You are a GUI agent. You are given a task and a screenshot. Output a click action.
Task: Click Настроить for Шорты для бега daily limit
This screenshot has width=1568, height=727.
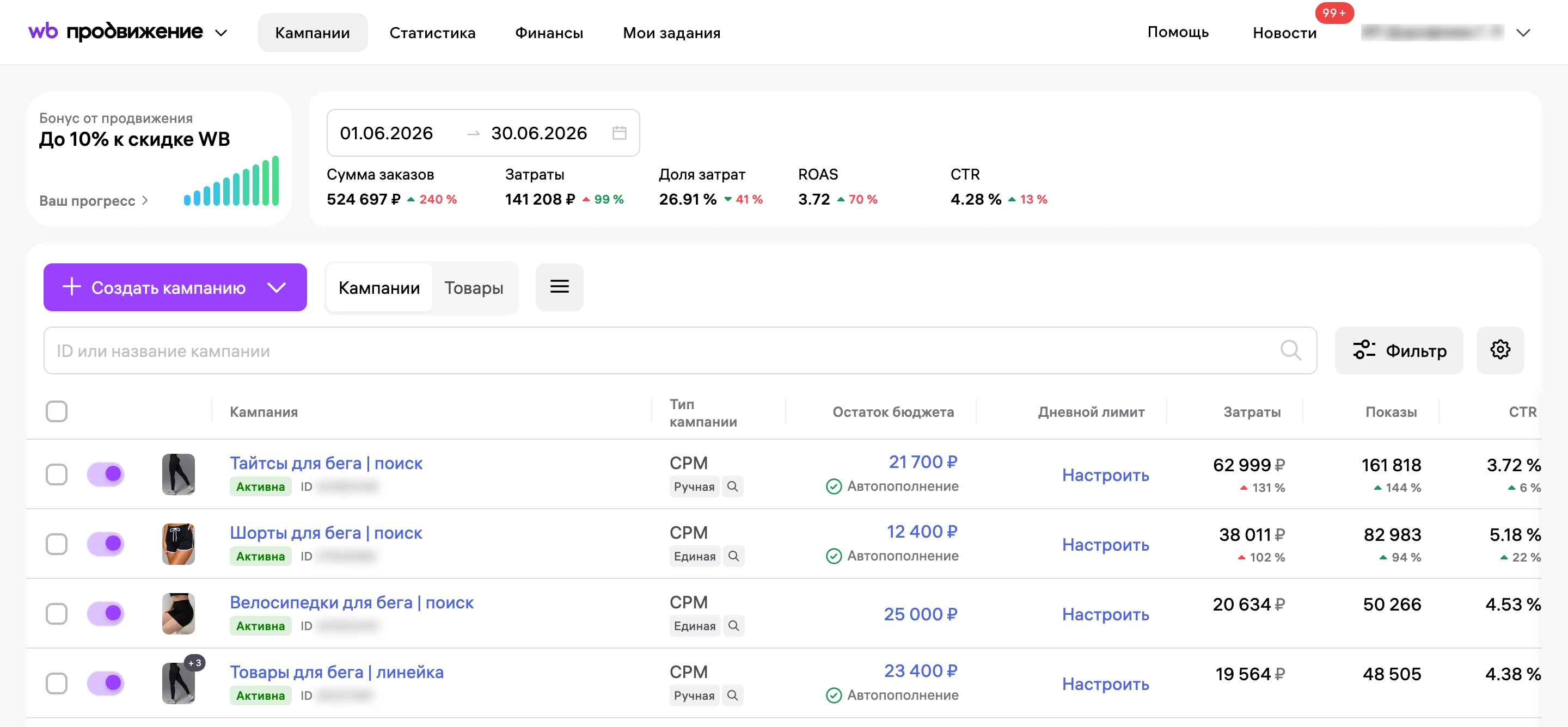tap(1105, 545)
